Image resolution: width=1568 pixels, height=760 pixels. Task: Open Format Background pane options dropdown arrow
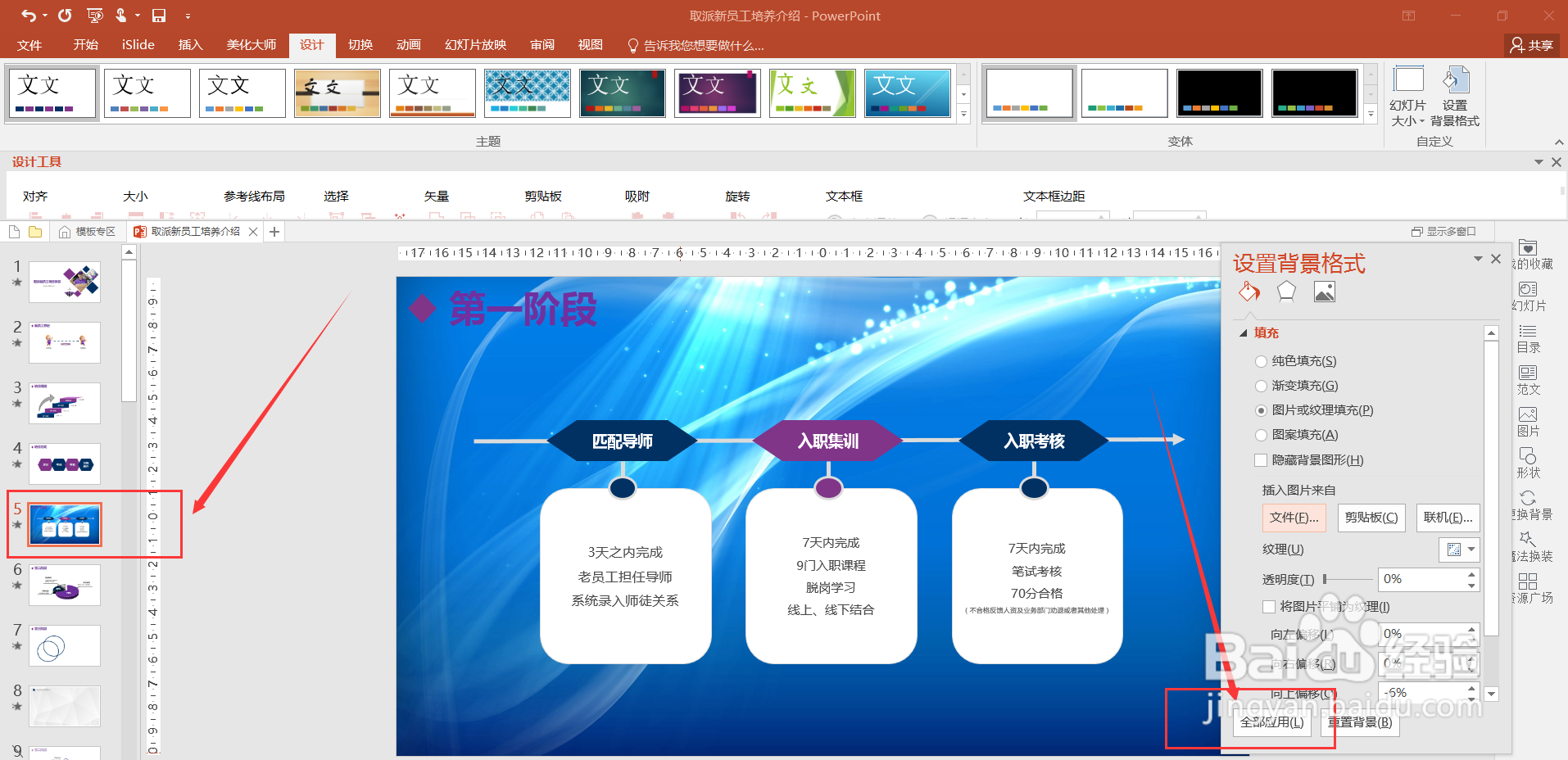pyautogui.click(x=1478, y=259)
